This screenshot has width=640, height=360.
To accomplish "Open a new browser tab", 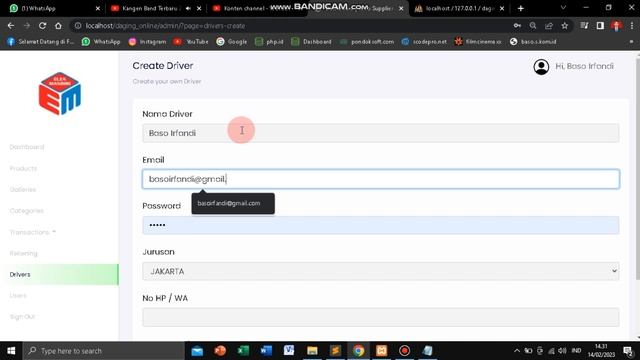I will (x=520, y=8).
